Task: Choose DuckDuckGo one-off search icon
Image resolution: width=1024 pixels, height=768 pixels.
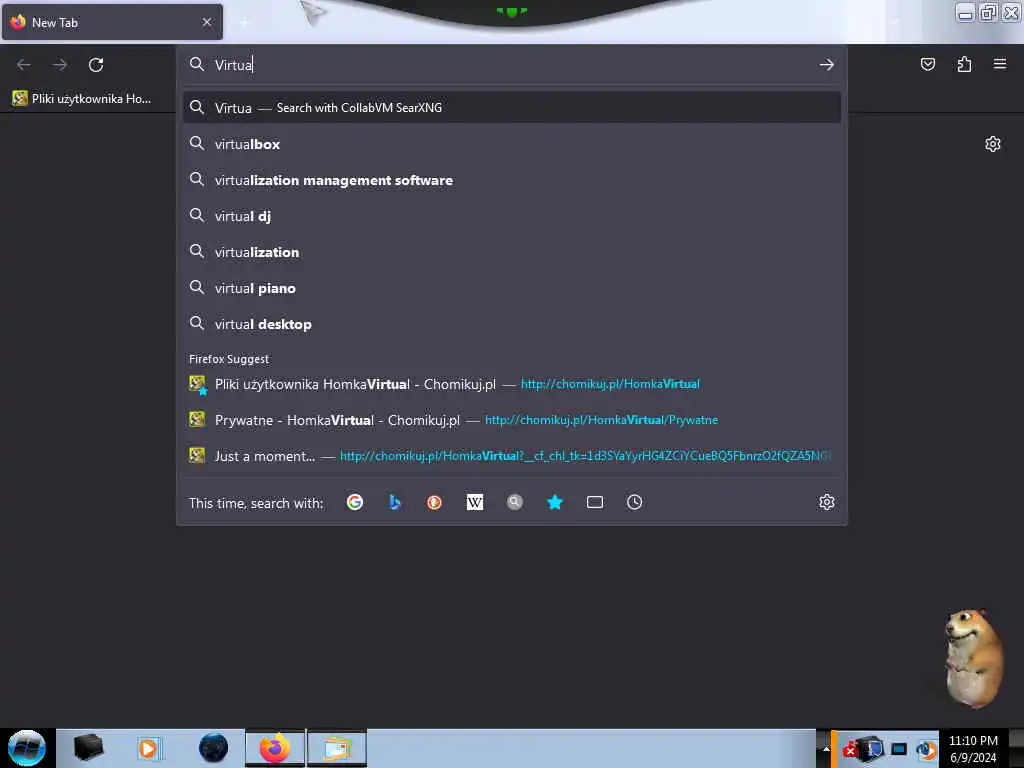Action: point(434,502)
